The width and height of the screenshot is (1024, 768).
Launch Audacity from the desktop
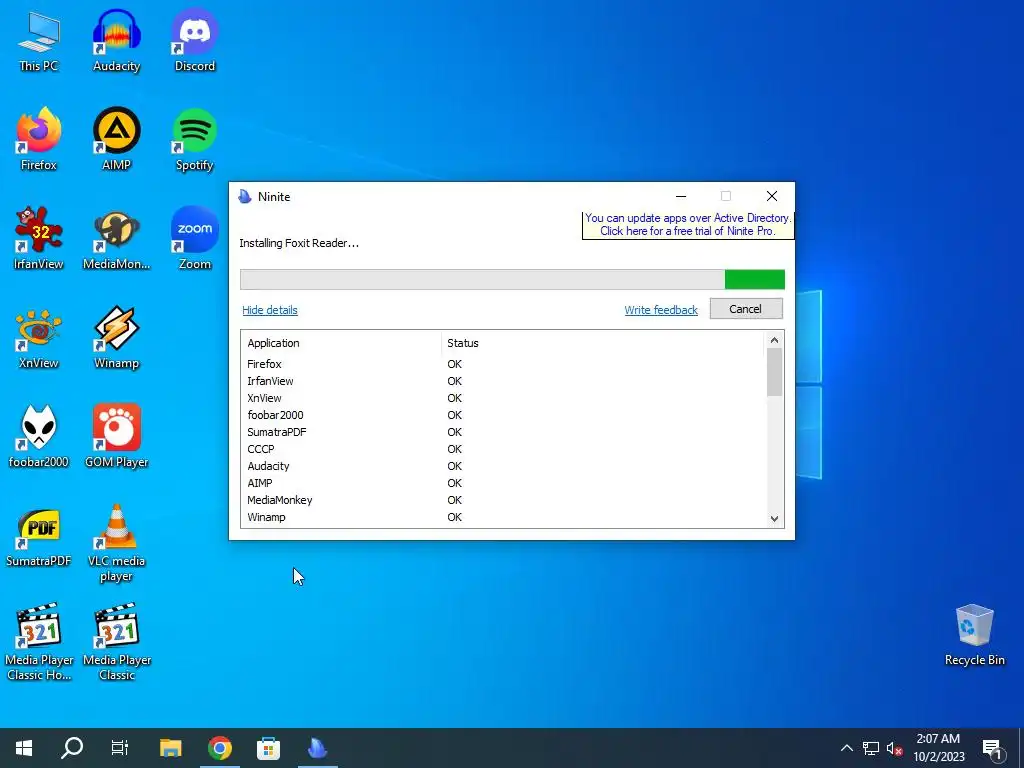[116, 42]
